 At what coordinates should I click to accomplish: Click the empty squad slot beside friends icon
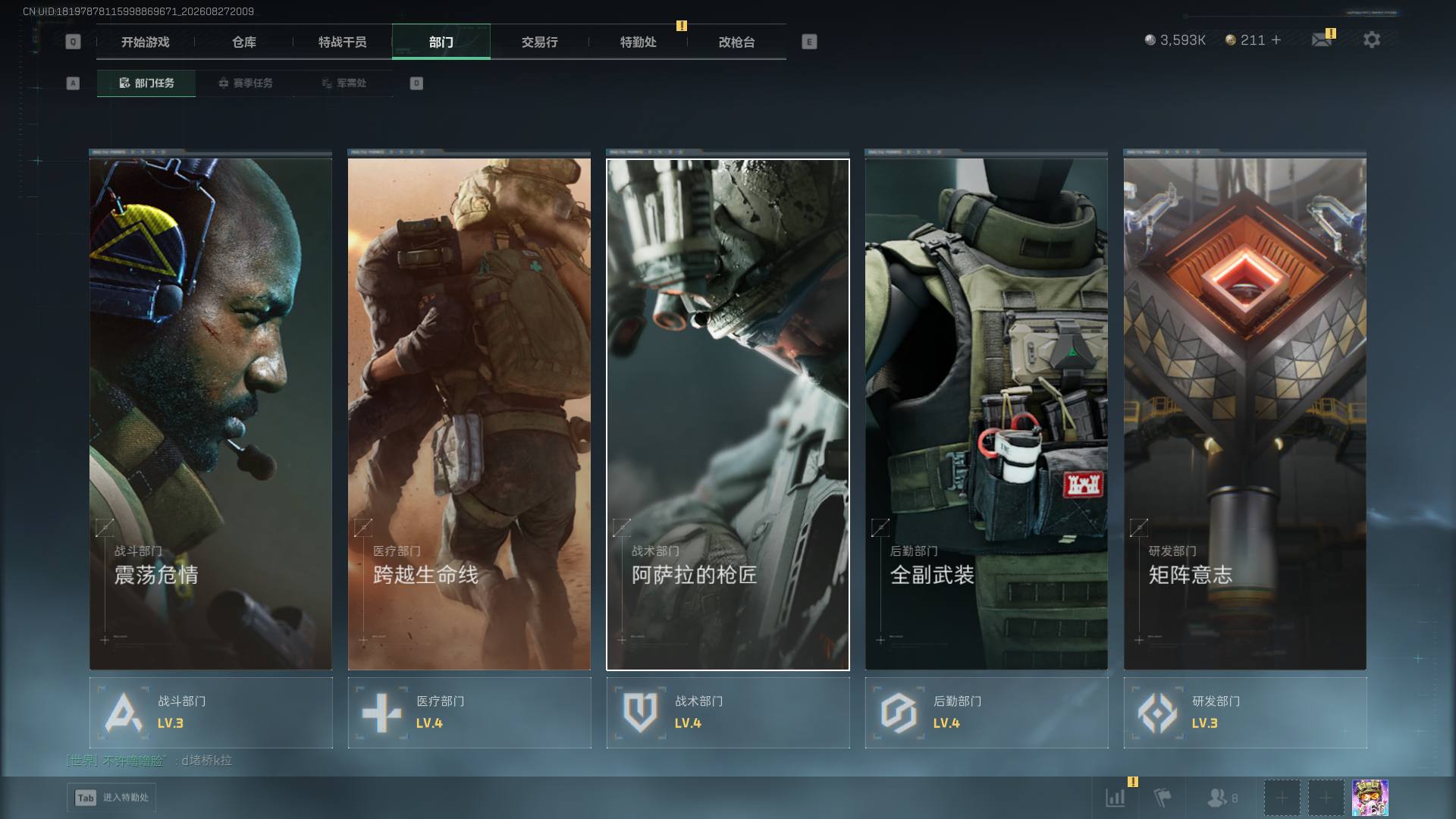1282,798
